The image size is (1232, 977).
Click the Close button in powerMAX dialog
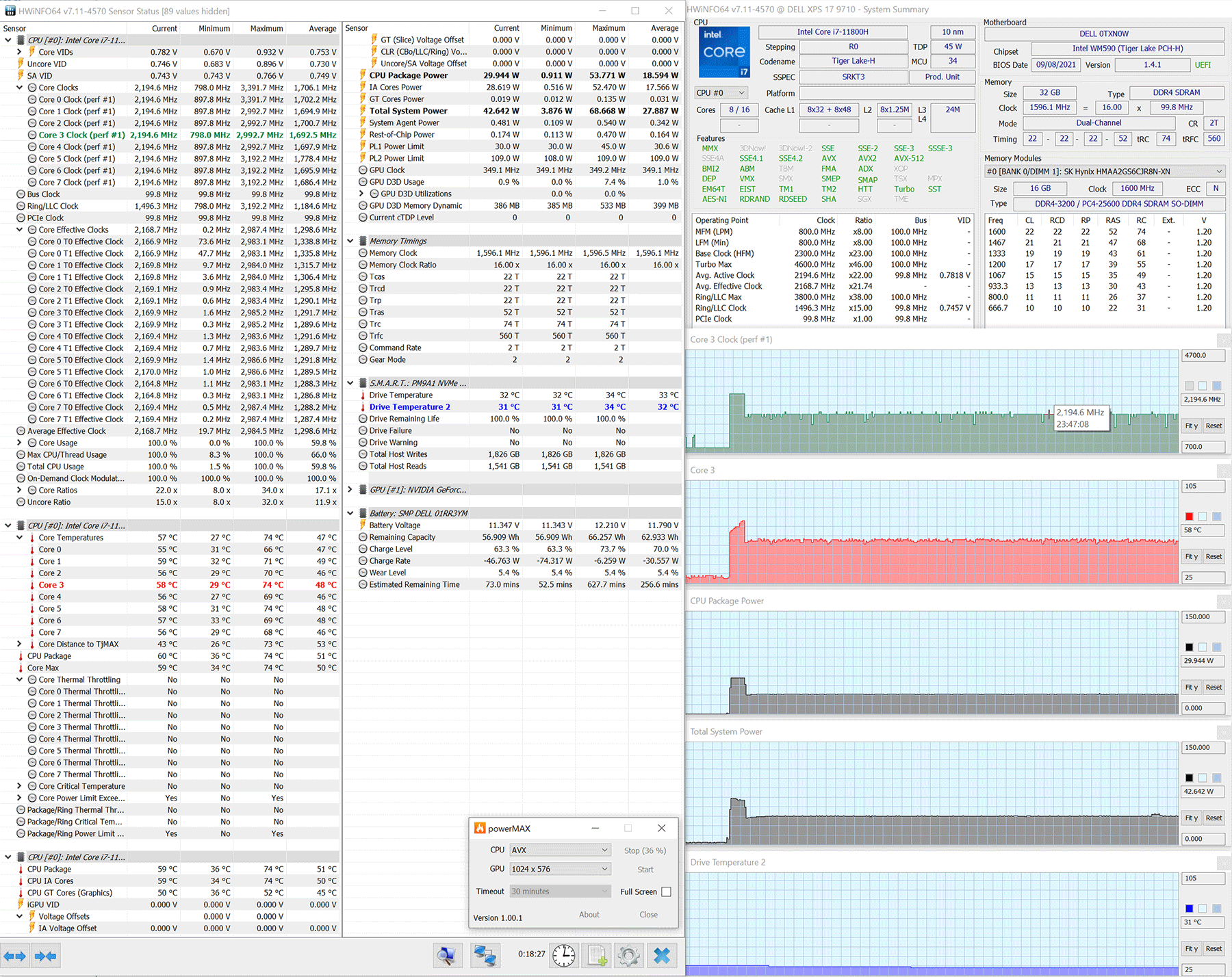coord(649,915)
